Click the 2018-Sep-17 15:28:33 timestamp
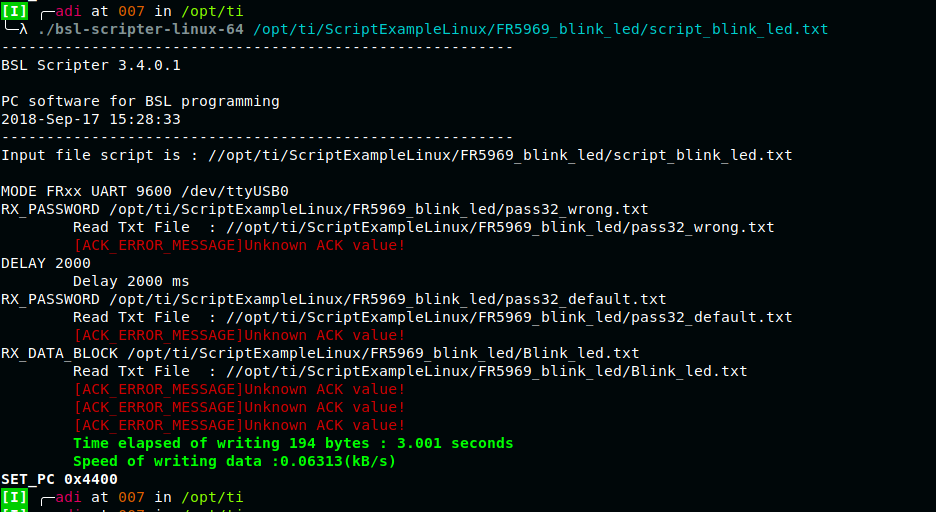Screen dimensions: 936x512 tap(91, 119)
